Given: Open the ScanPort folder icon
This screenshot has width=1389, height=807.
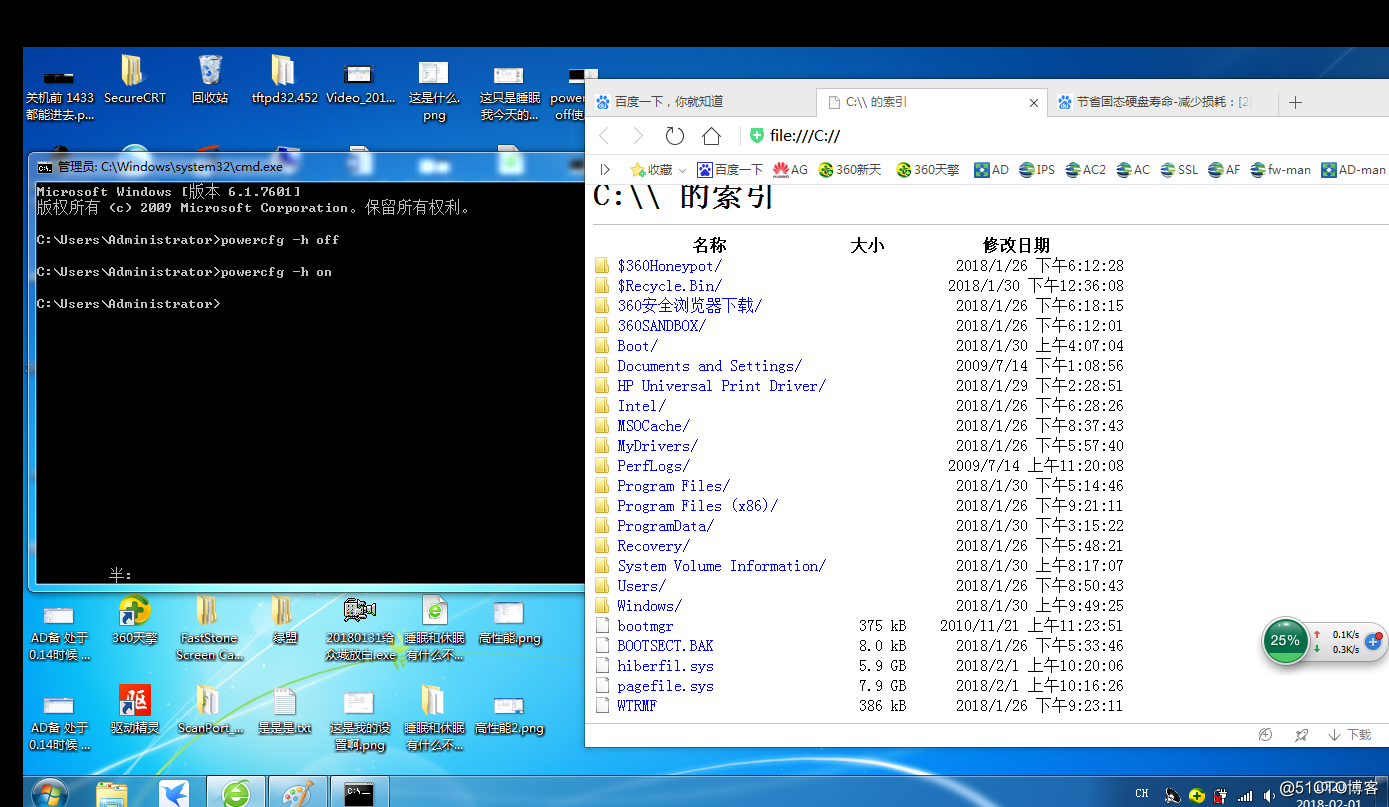Looking at the screenshot, I should click(x=209, y=710).
